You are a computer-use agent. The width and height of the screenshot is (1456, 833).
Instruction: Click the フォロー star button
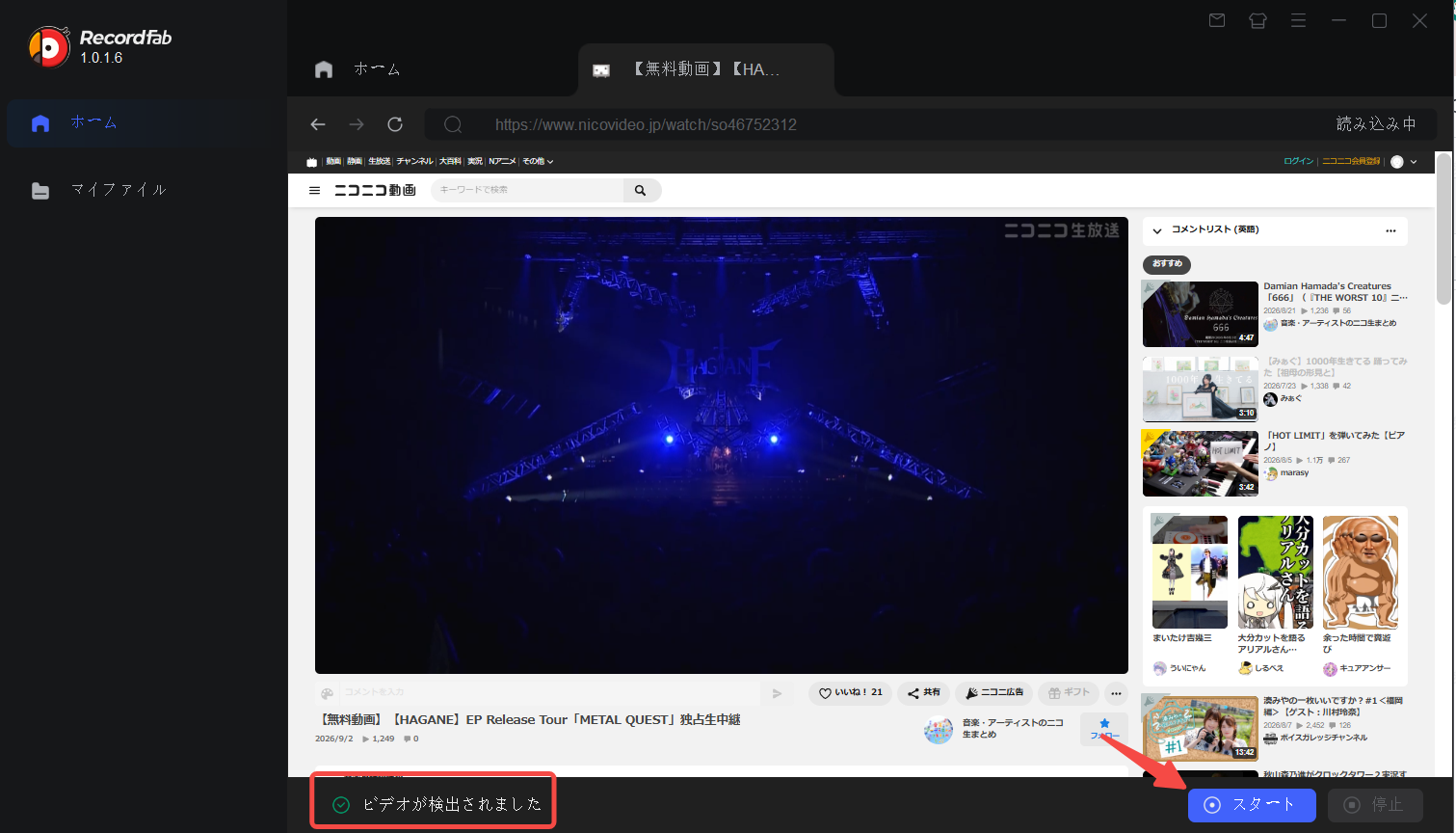coord(1104,729)
